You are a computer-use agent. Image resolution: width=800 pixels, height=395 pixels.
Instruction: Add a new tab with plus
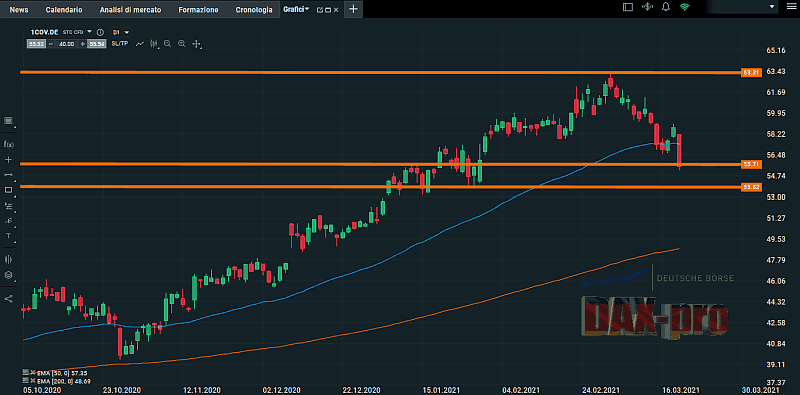tap(353, 9)
